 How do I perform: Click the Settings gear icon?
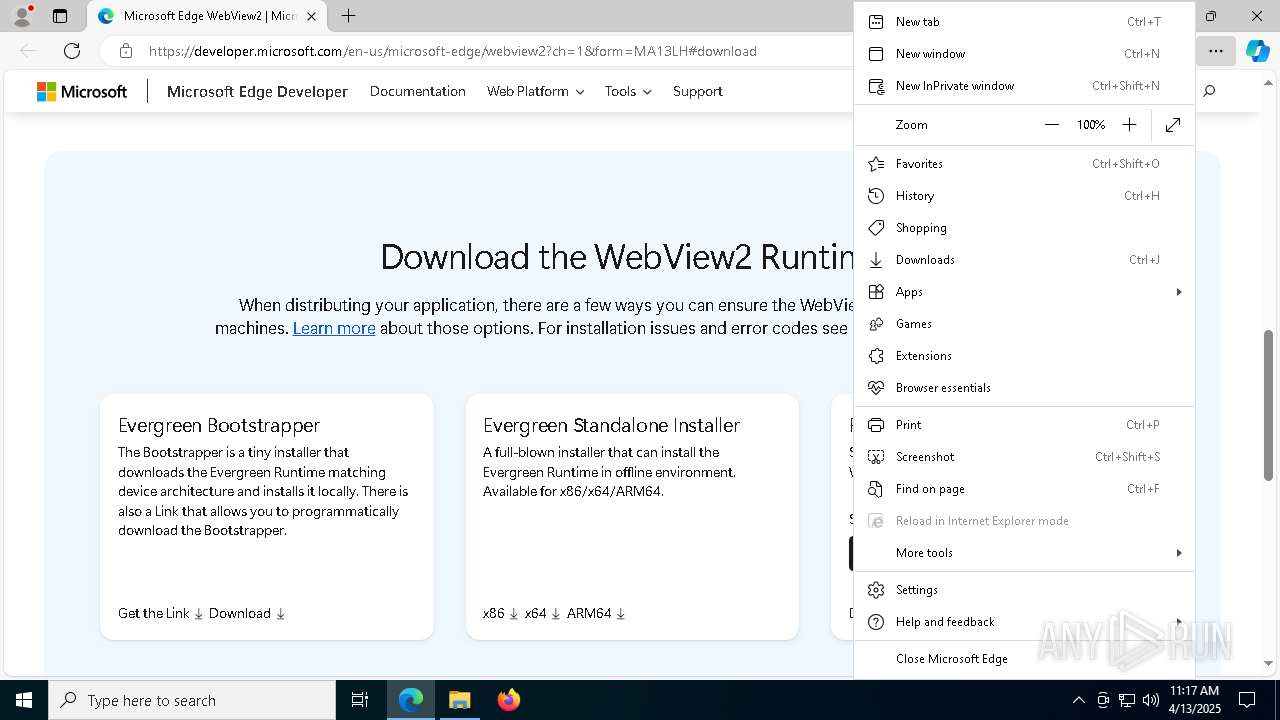pyautogui.click(x=876, y=590)
